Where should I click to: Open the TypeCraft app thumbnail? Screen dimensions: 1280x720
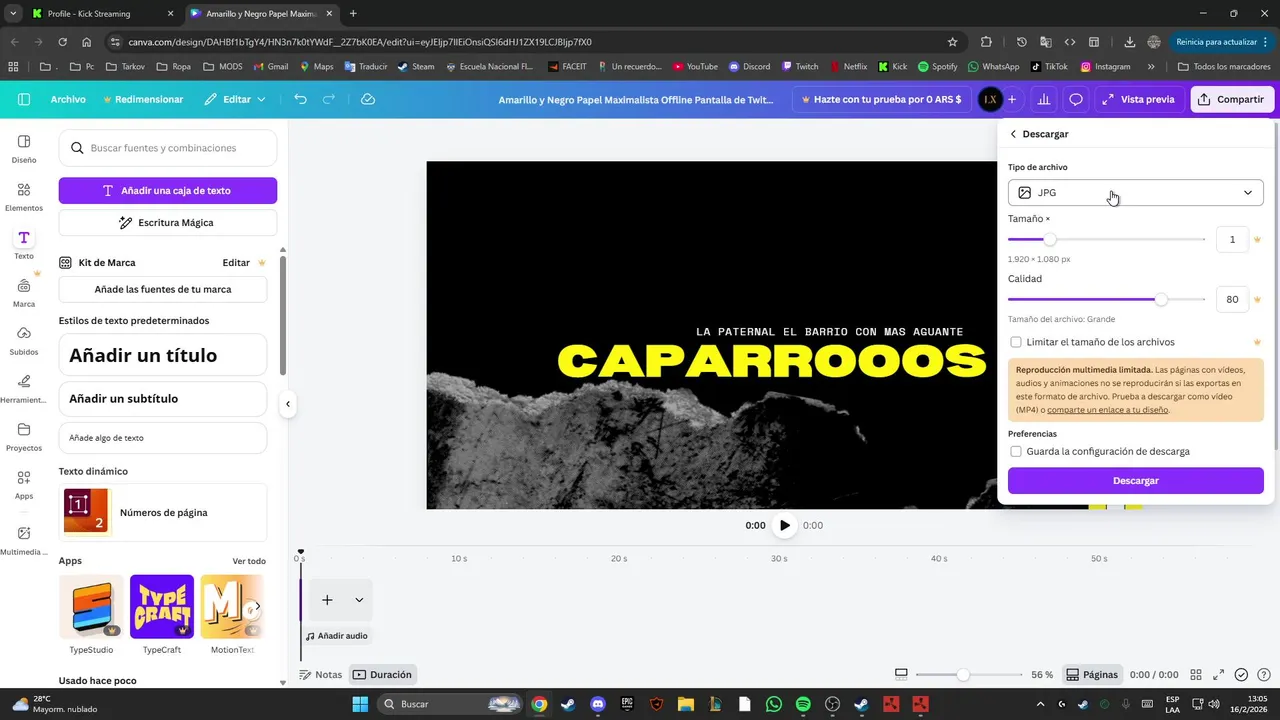click(x=162, y=607)
